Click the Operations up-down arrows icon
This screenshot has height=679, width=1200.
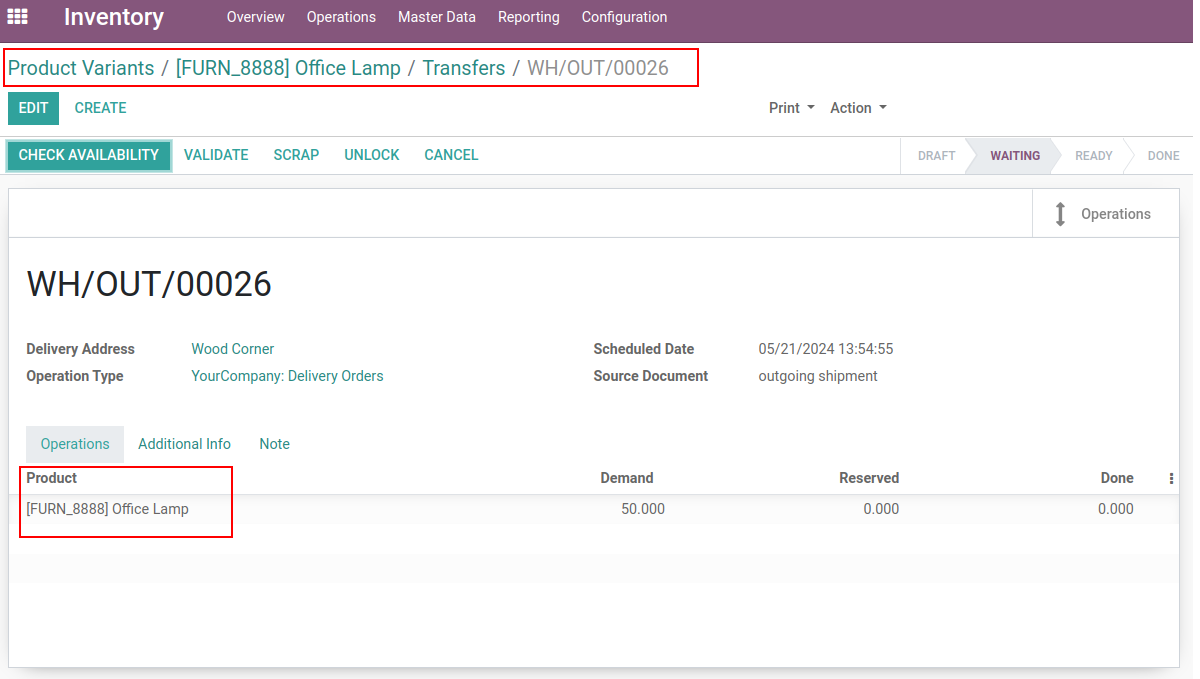1060,214
